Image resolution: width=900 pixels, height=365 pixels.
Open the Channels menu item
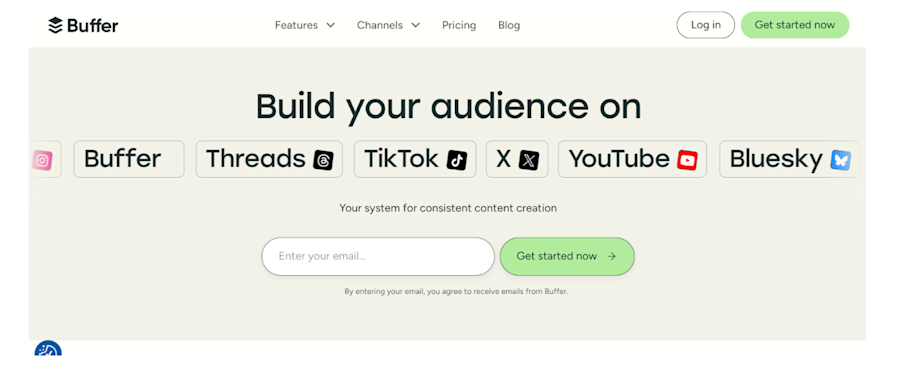(380, 25)
